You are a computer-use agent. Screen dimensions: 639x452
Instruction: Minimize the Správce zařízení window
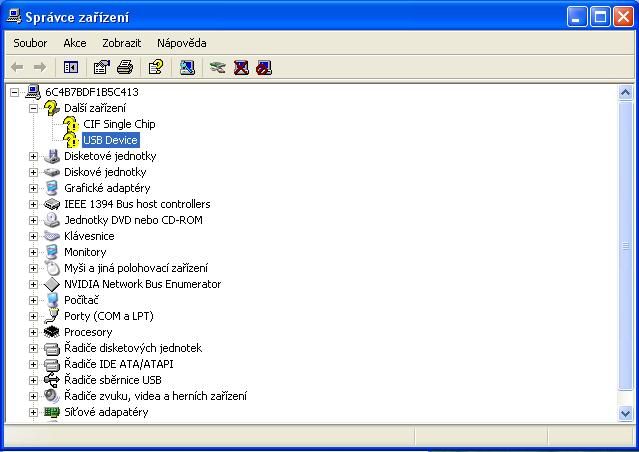[577, 17]
